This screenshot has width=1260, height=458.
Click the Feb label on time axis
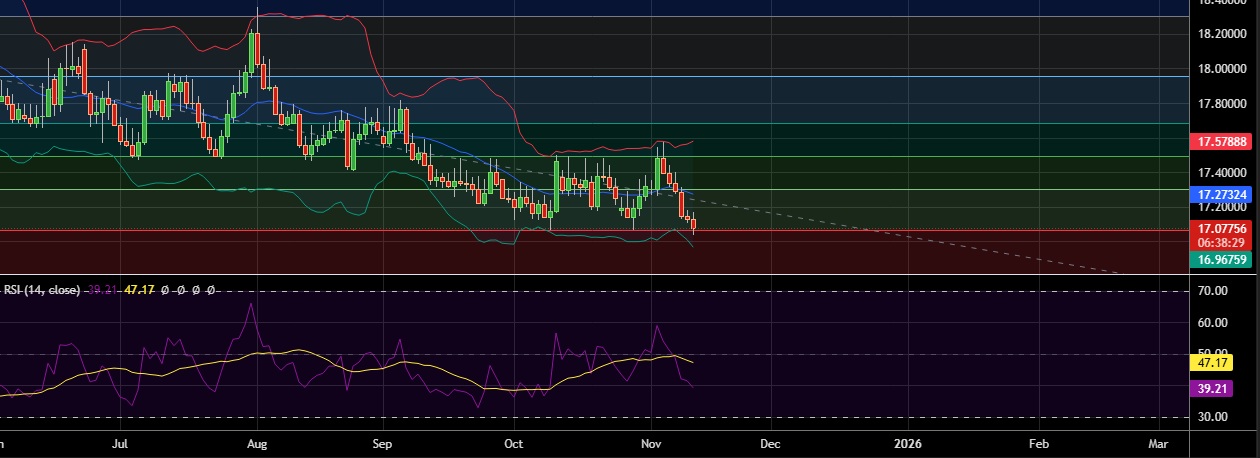click(x=1039, y=442)
